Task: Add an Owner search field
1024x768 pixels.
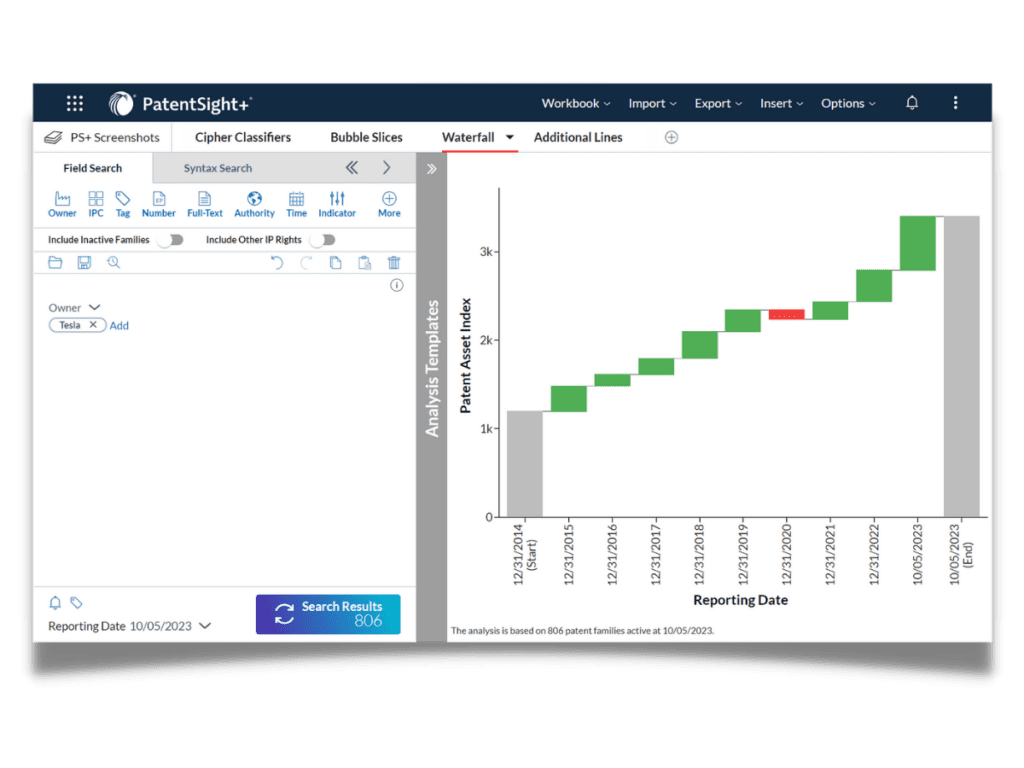Action: (62, 204)
